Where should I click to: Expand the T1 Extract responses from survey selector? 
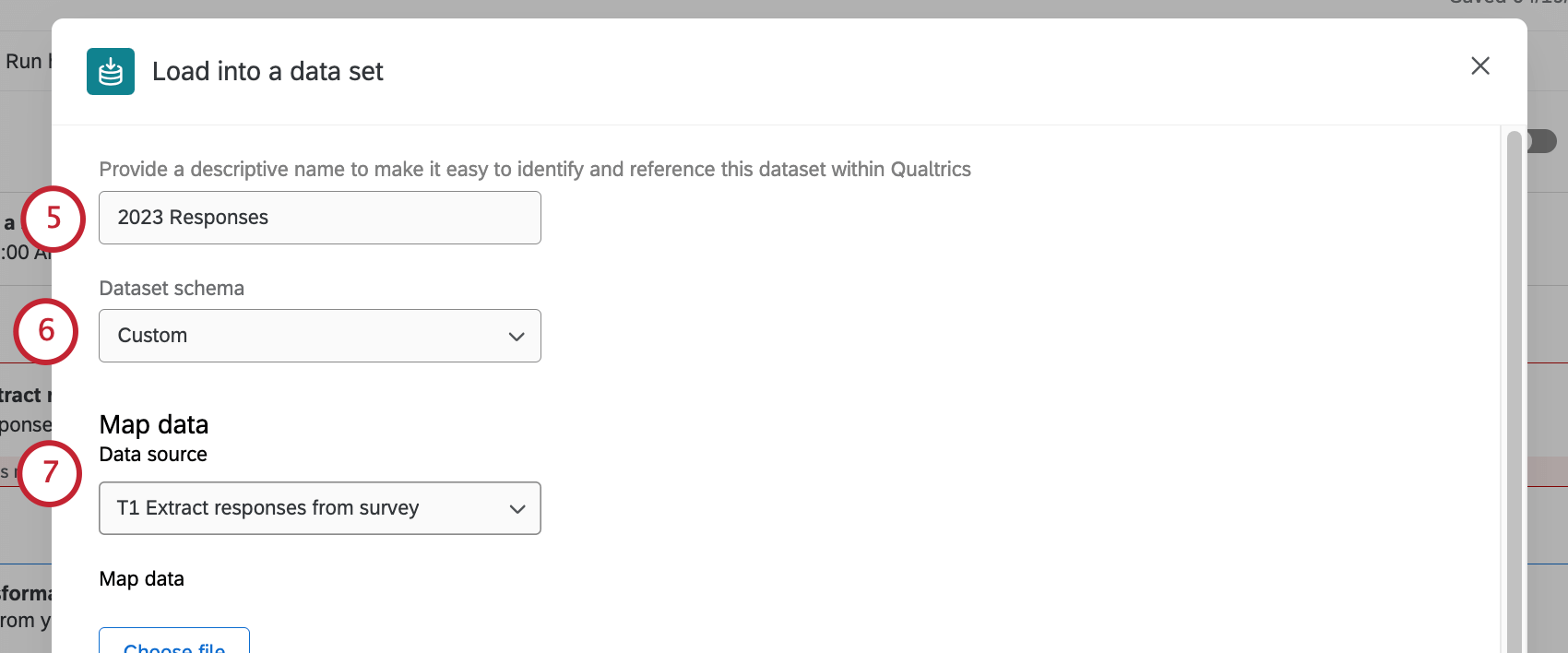(x=319, y=508)
